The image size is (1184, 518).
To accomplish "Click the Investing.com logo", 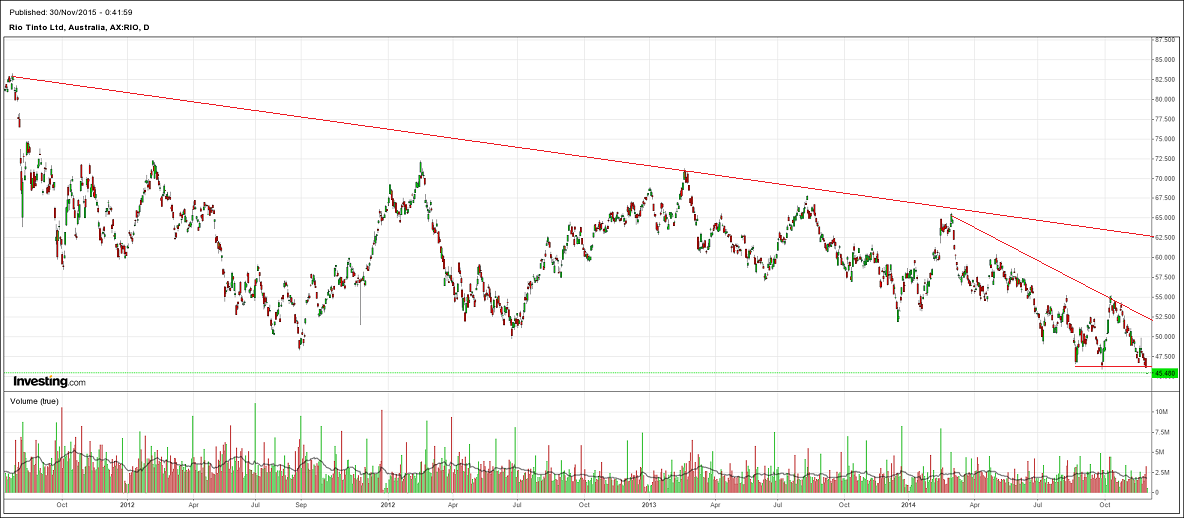I will coord(49,382).
